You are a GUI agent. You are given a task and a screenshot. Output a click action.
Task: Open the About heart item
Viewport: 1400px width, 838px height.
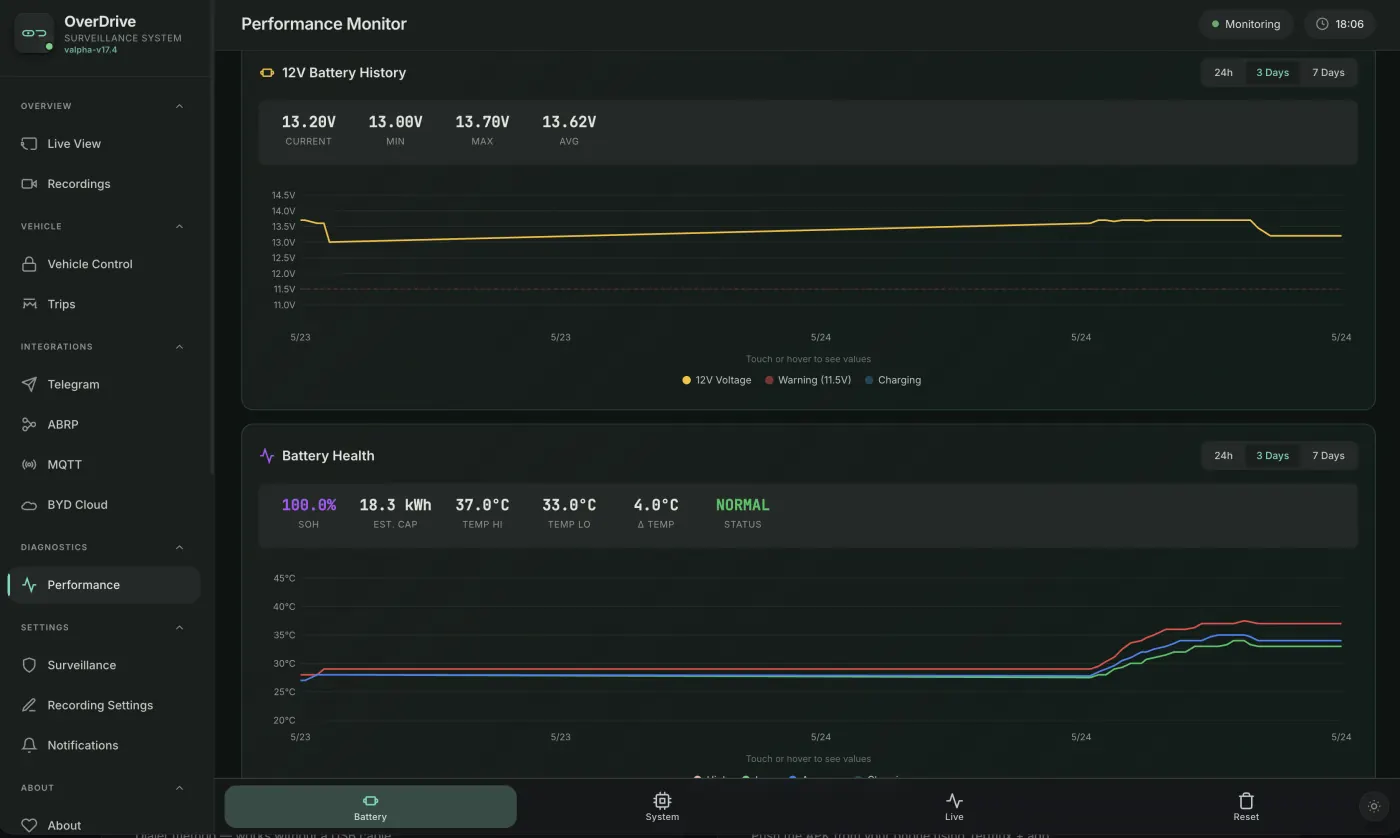pos(104,825)
